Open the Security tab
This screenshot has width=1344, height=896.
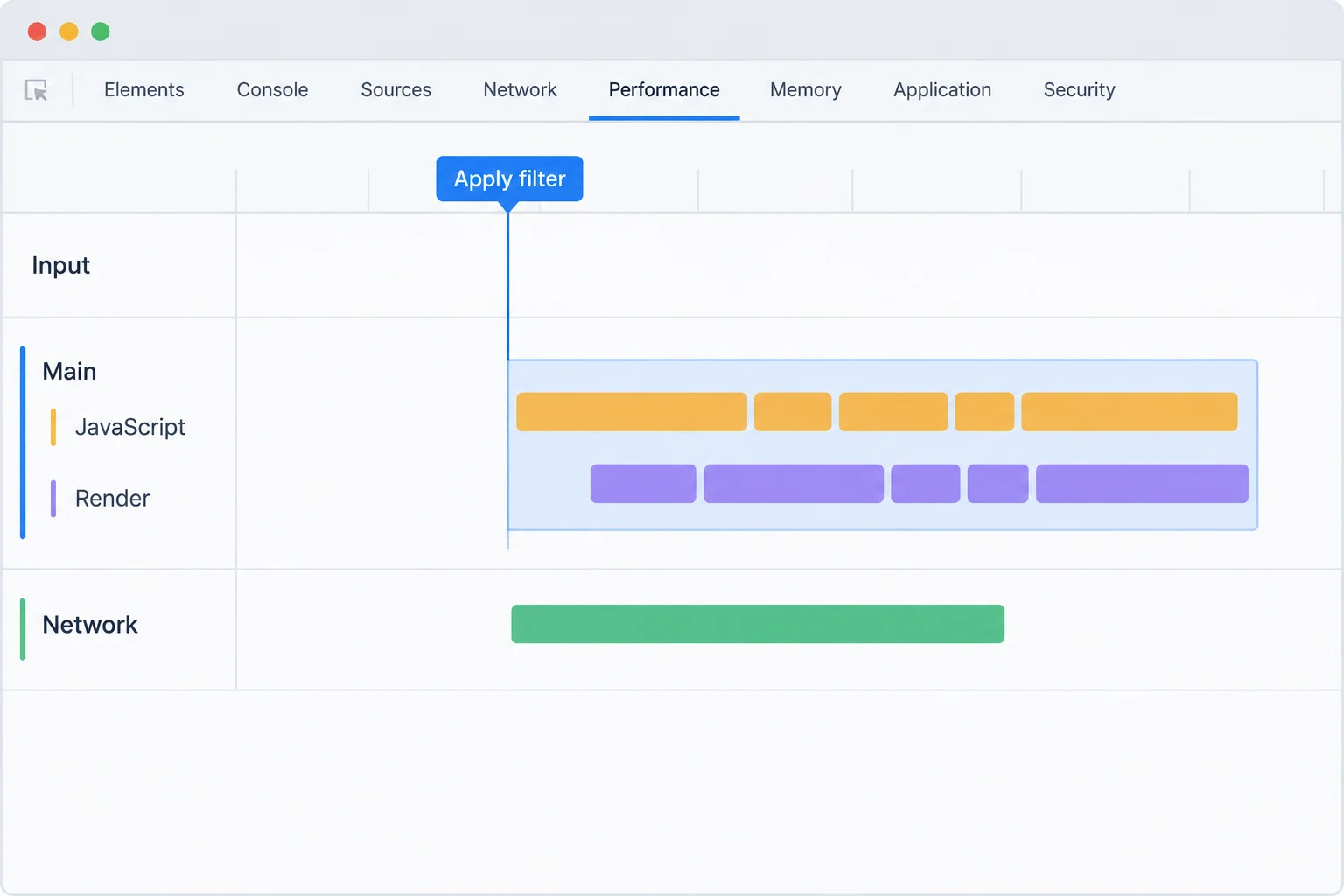coord(1079,90)
